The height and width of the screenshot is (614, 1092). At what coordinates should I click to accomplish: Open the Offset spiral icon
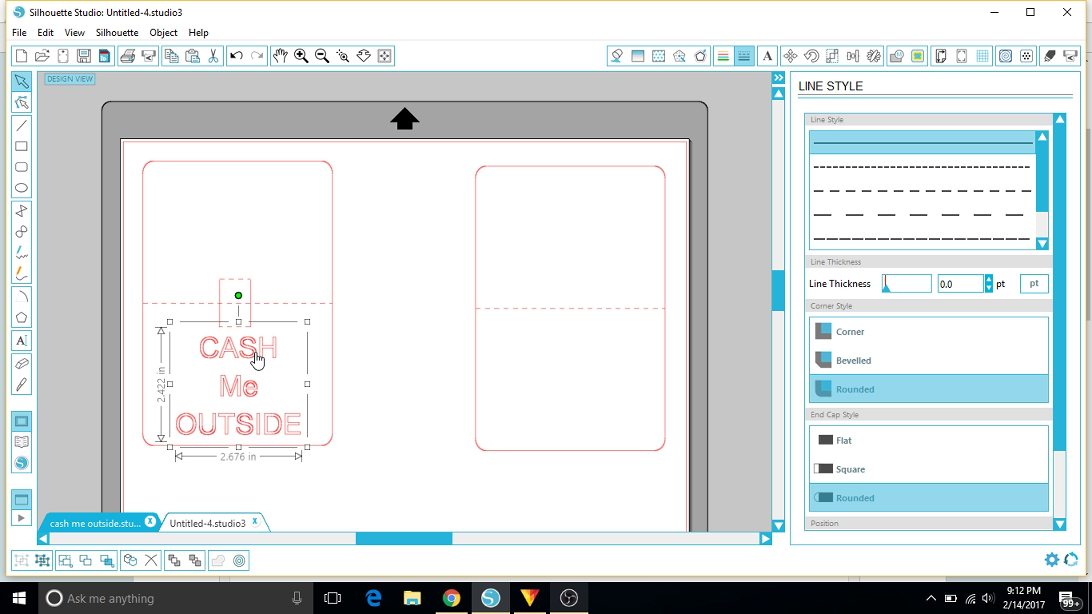click(x=1005, y=56)
